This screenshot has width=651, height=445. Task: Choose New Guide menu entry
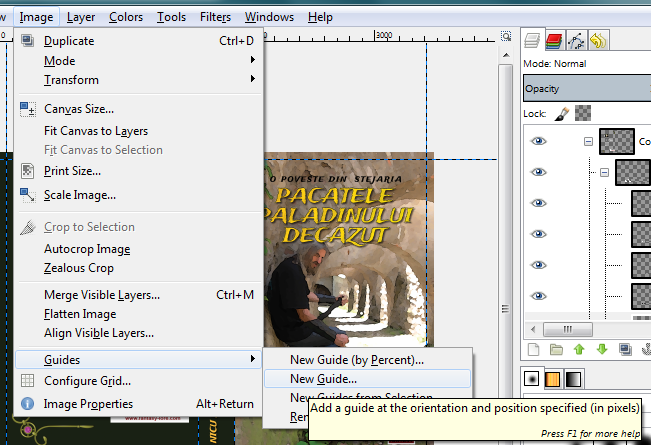coord(367,379)
